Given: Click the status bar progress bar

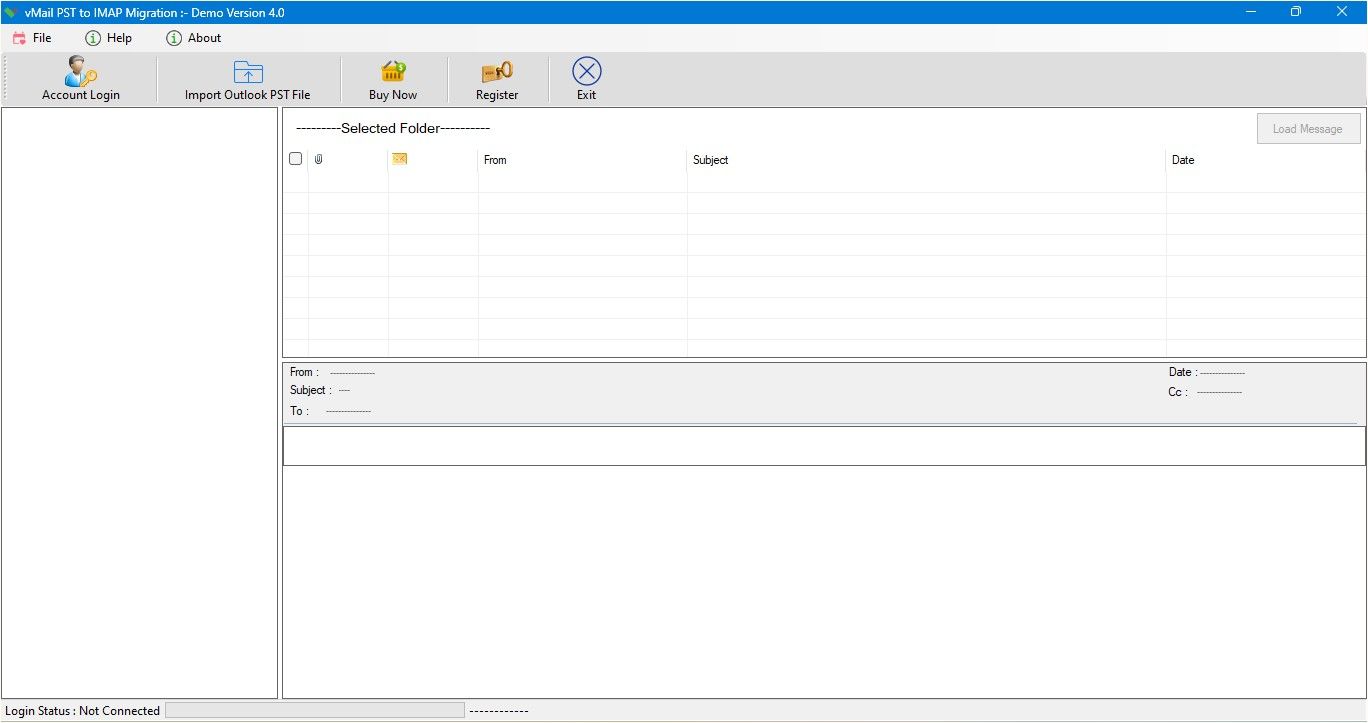Looking at the screenshot, I should [x=315, y=710].
